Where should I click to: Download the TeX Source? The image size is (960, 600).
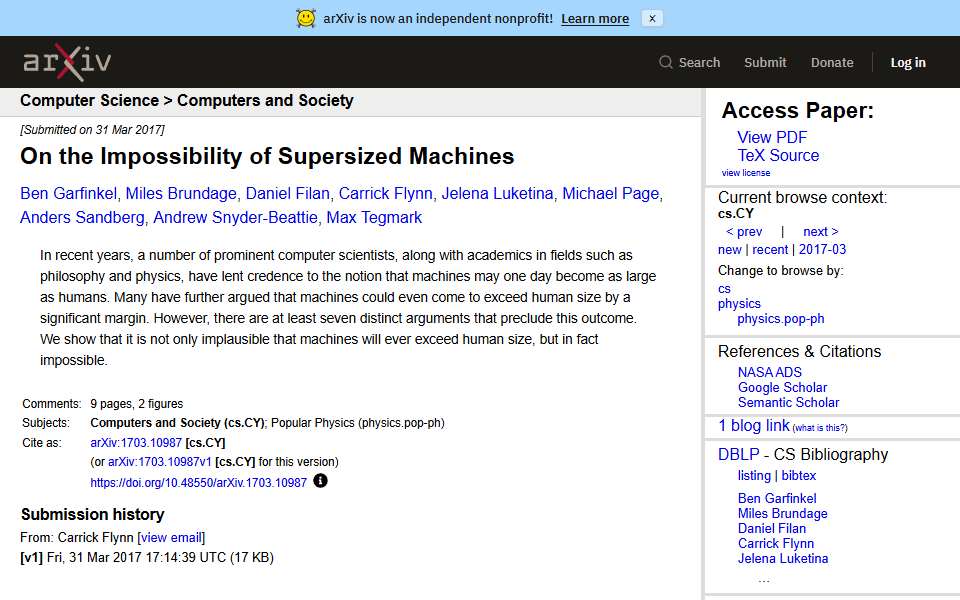click(778, 156)
